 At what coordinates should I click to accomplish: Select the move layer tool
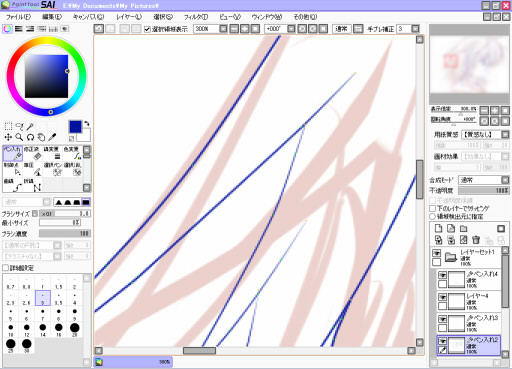pyautogui.click(x=8, y=137)
